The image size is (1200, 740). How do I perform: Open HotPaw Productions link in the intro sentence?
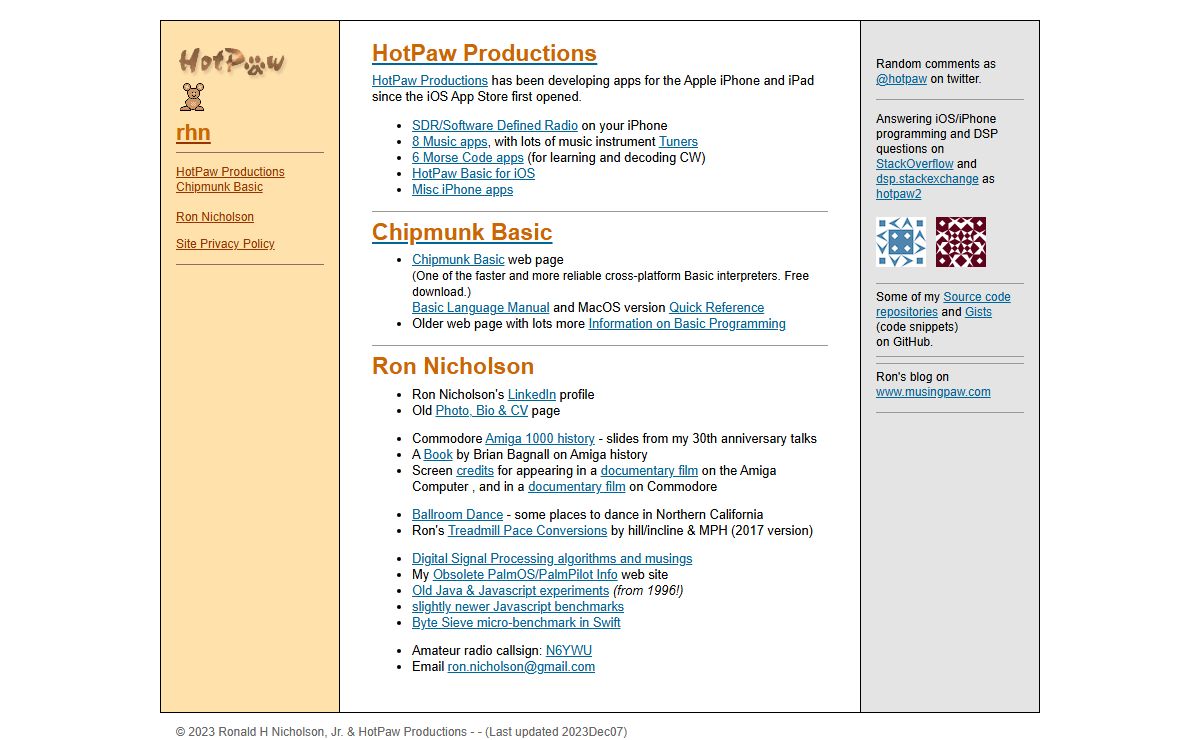click(x=430, y=81)
